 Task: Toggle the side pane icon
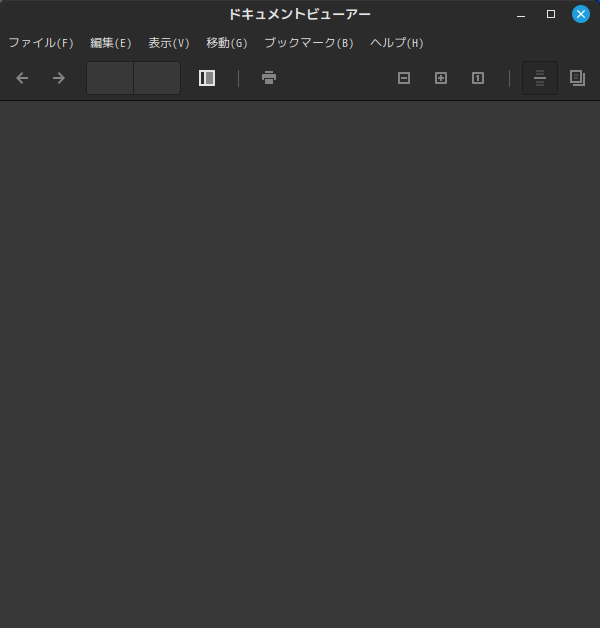point(207,78)
